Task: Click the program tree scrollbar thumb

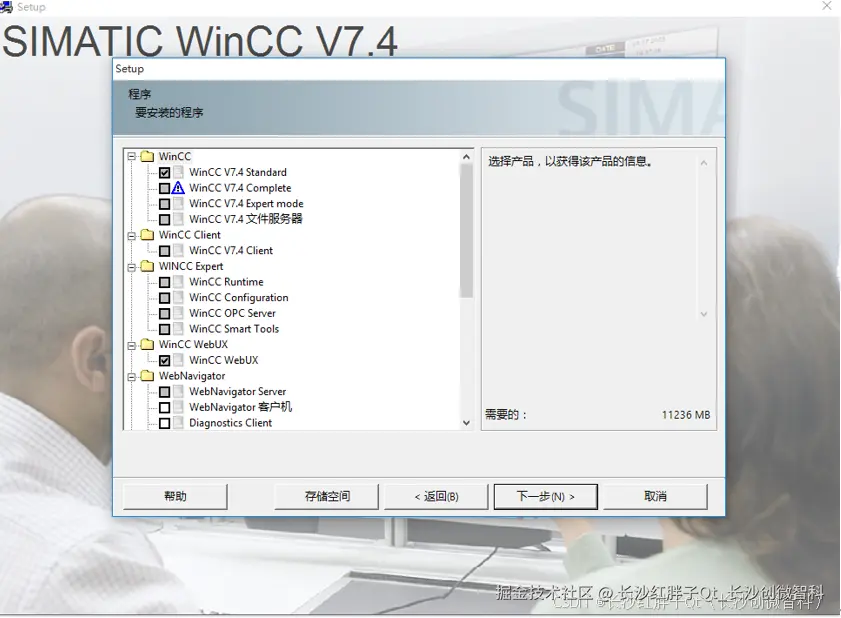Action: click(466, 231)
